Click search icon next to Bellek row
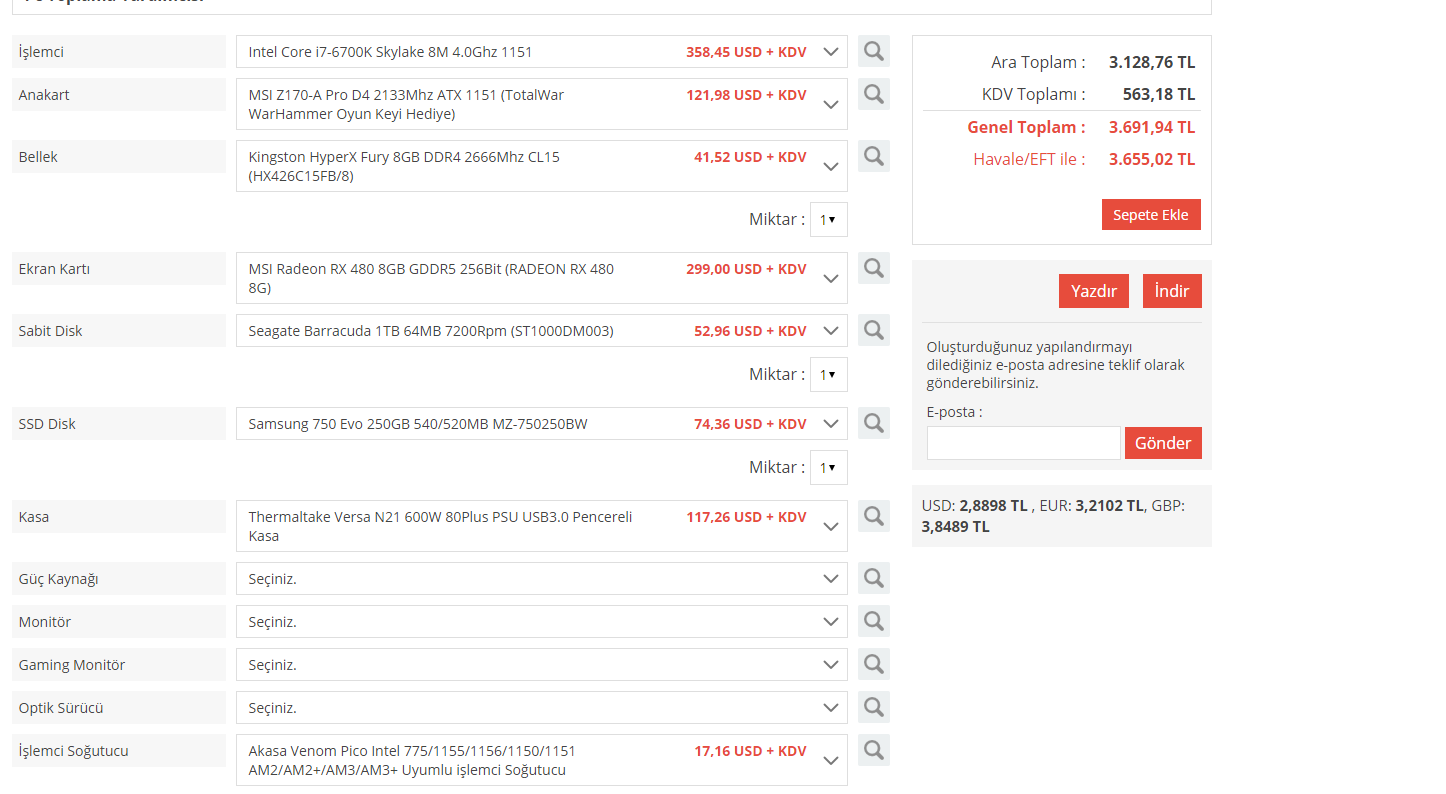 874,156
